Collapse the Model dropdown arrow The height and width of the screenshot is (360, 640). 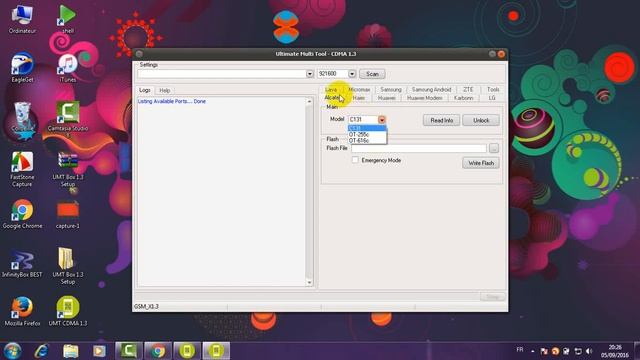[x=382, y=120]
